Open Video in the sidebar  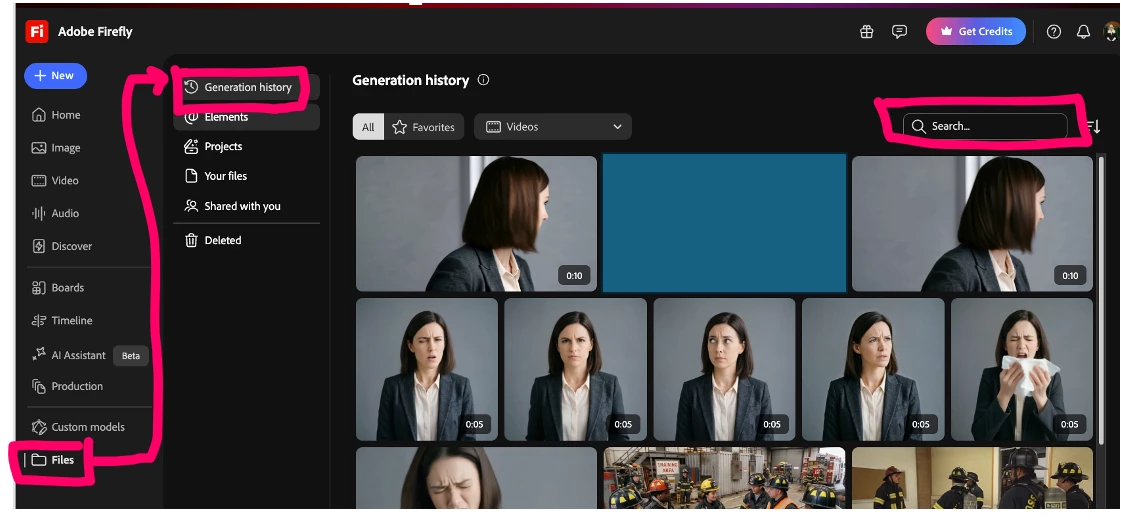click(x=55, y=181)
